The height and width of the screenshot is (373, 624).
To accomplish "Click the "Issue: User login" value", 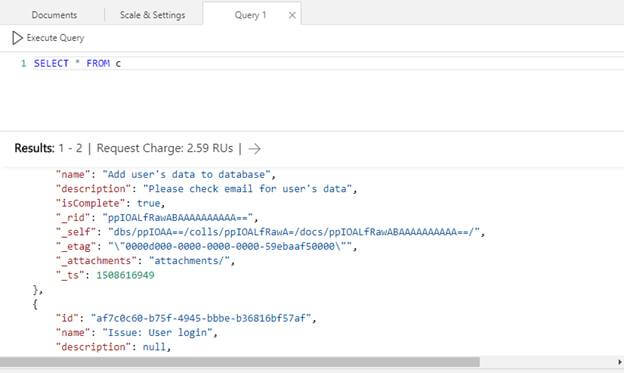I will [158, 332].
